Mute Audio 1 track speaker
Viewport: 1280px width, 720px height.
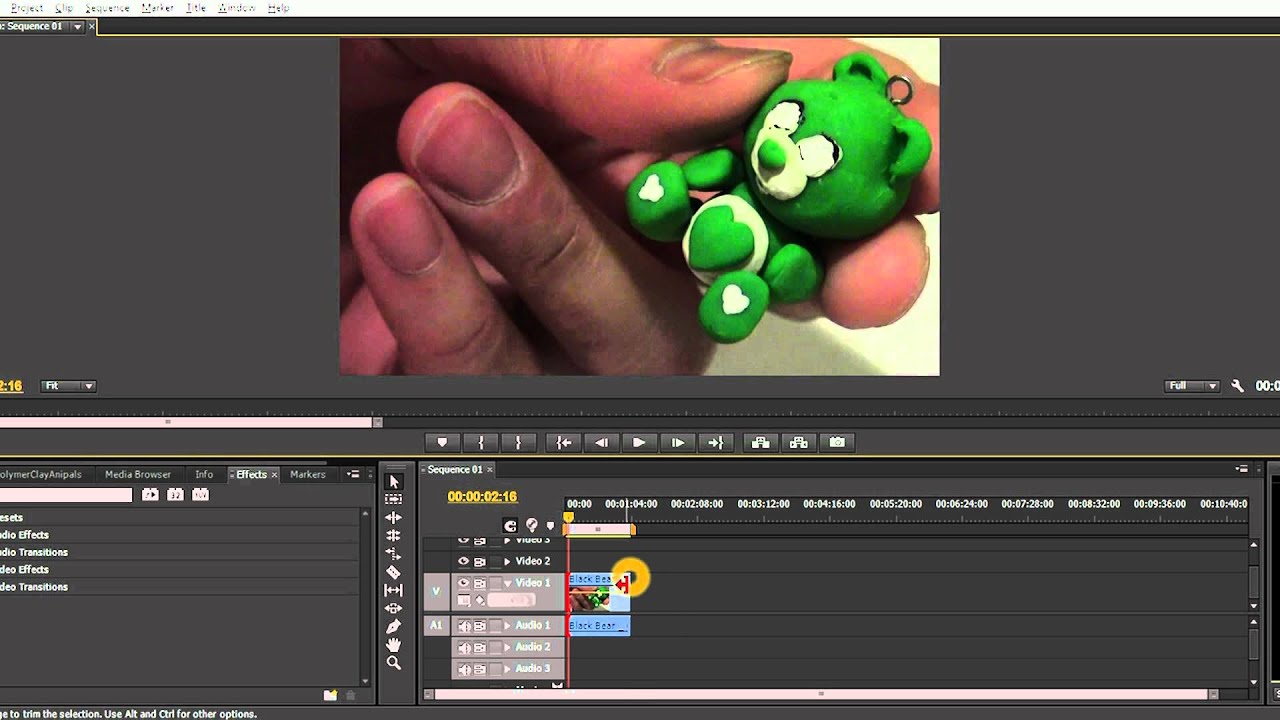[463, 626]
